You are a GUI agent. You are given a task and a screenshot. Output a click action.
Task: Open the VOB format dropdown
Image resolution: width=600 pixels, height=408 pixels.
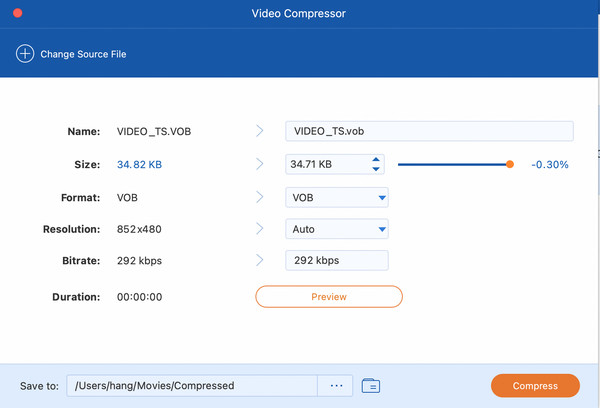click(x=337, y=197)
